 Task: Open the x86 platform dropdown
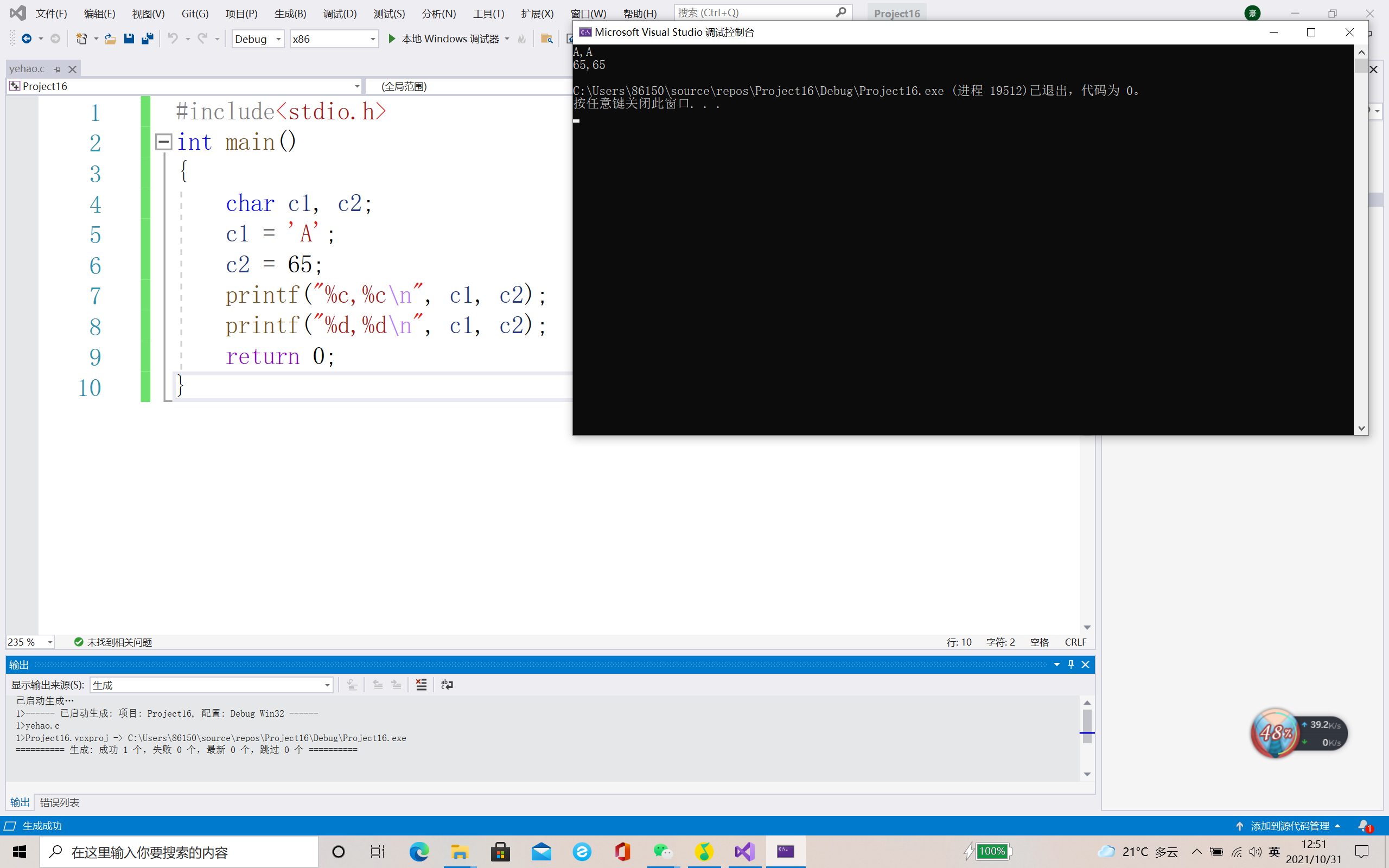pyautogui.click(x=334, y=39)
